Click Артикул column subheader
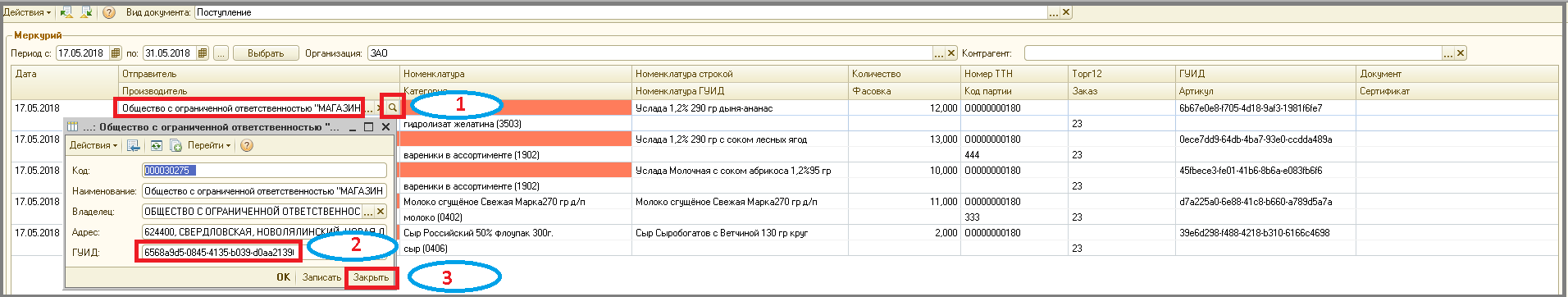This screenshot has height=297, width=1568. pyautogui.click(x=1265, y=91)
